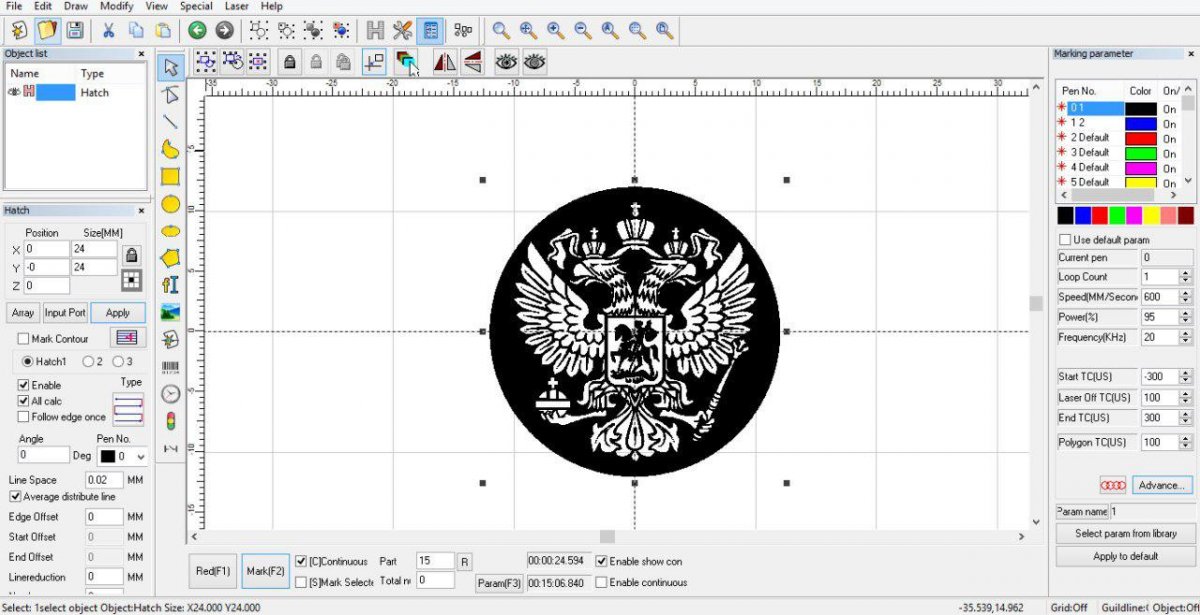The width and height of the screenshot is (1200, 615).
Task: Redo with the gray right arrow
Action: pos(223,31)
